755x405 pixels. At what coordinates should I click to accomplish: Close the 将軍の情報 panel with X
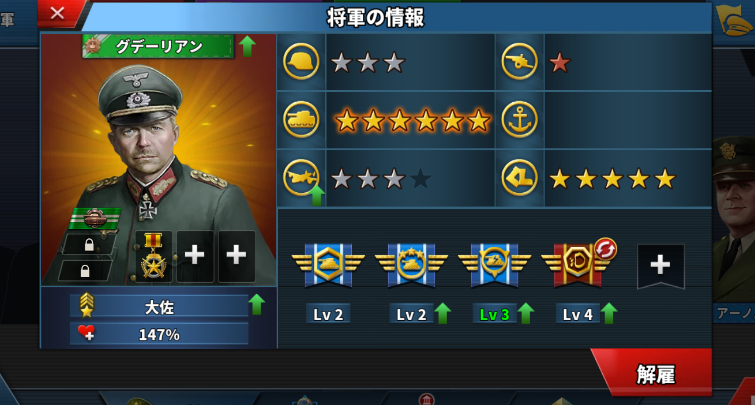pos(57,13)
